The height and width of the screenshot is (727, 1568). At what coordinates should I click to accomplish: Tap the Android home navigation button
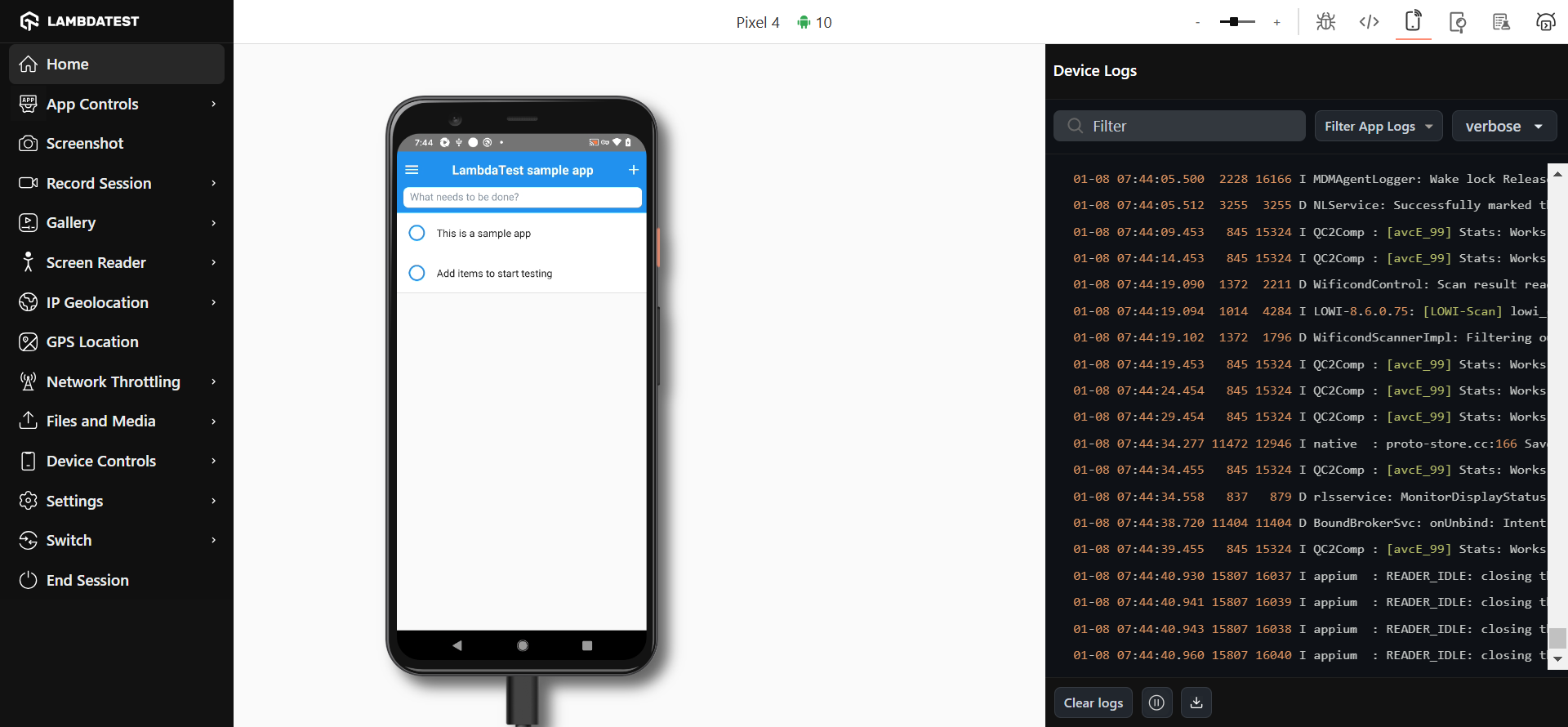(x=523, y=645)
